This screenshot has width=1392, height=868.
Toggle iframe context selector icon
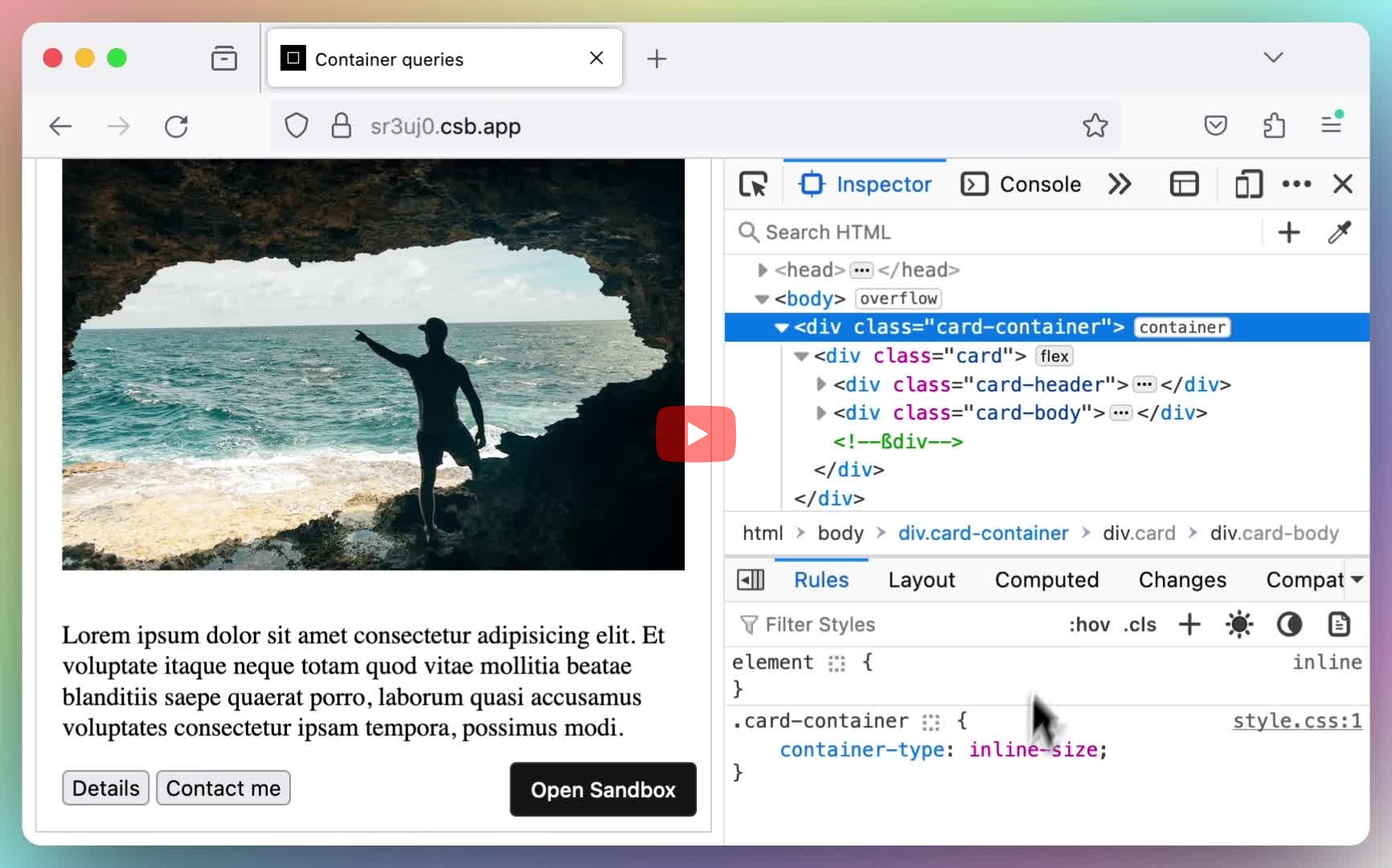pyautogui.click(x=1184, y=184)
